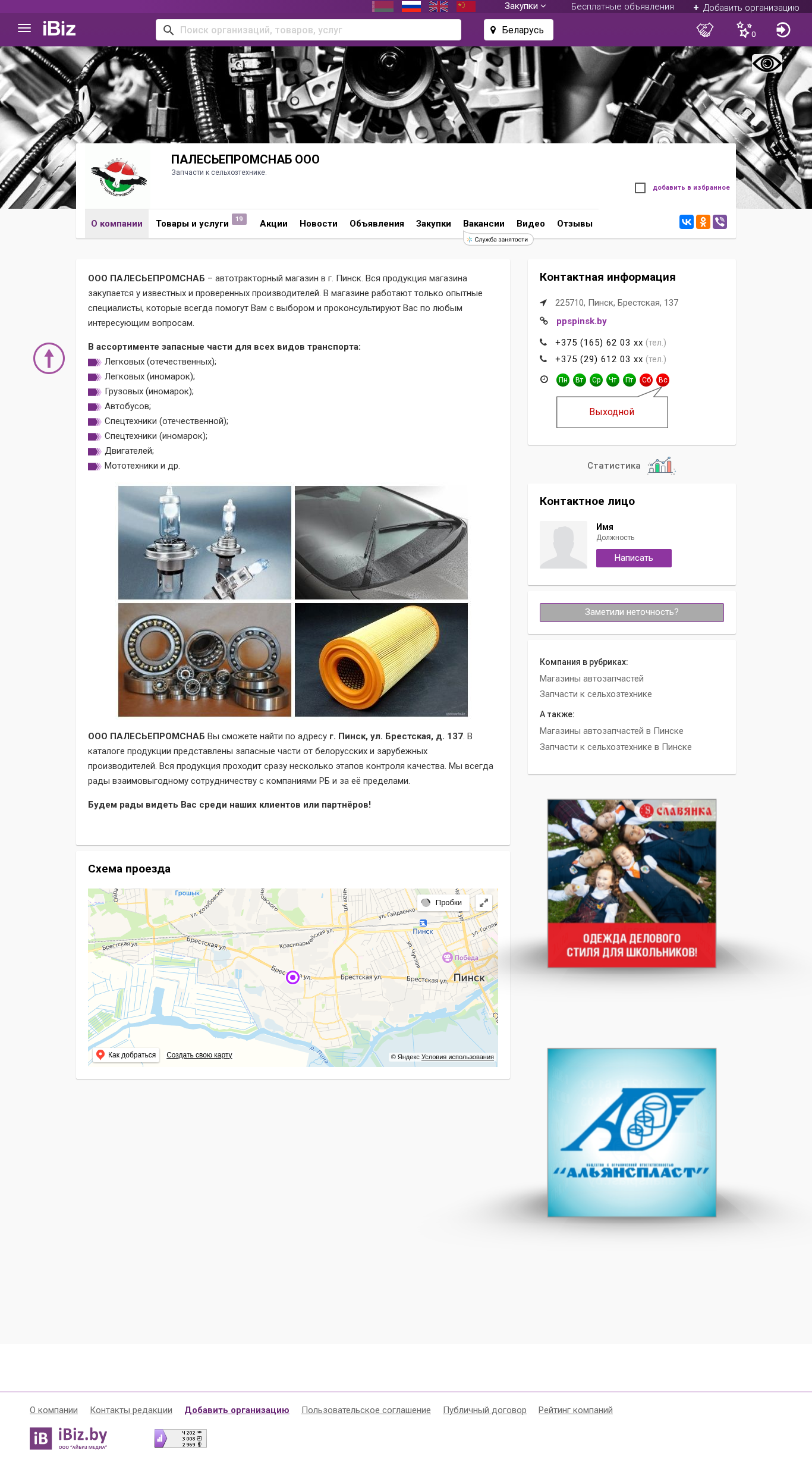The width and height of the screenshot is (812, 1466).
Task: Toggle the accessibility eye icon on banner
Action: (767, 63)
